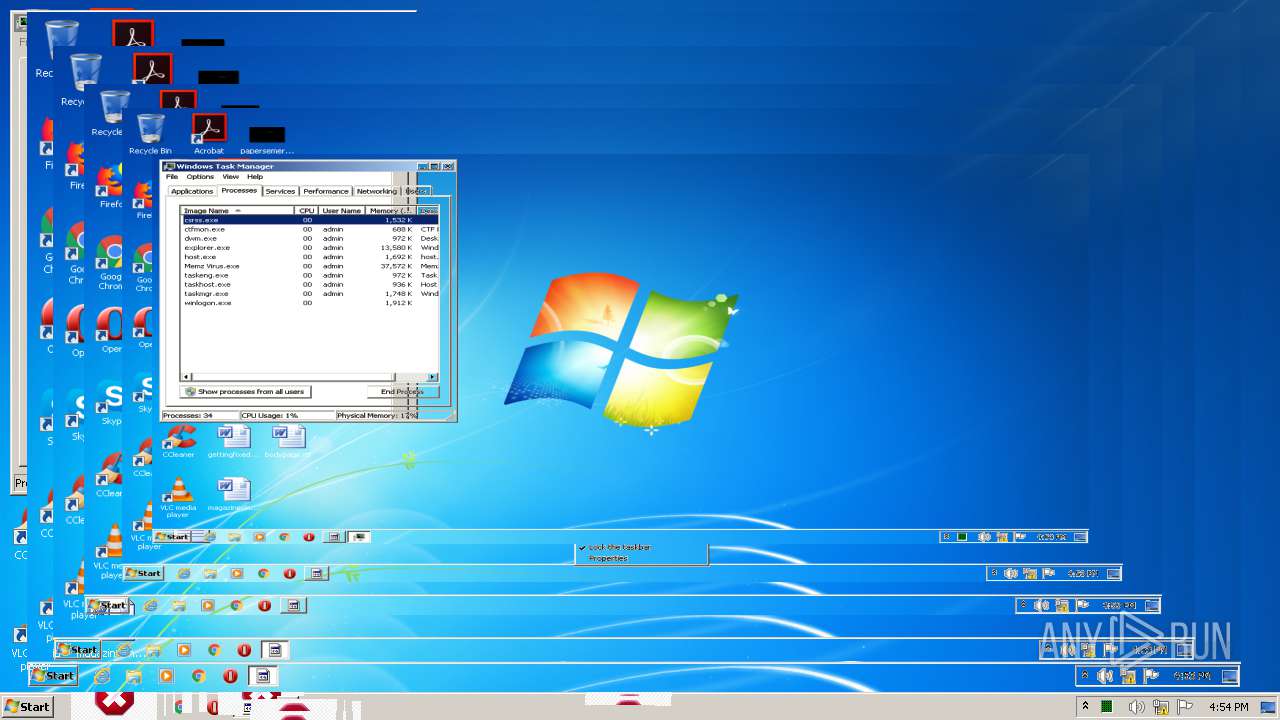Select the papersemer... desktop file

point(267,140)
